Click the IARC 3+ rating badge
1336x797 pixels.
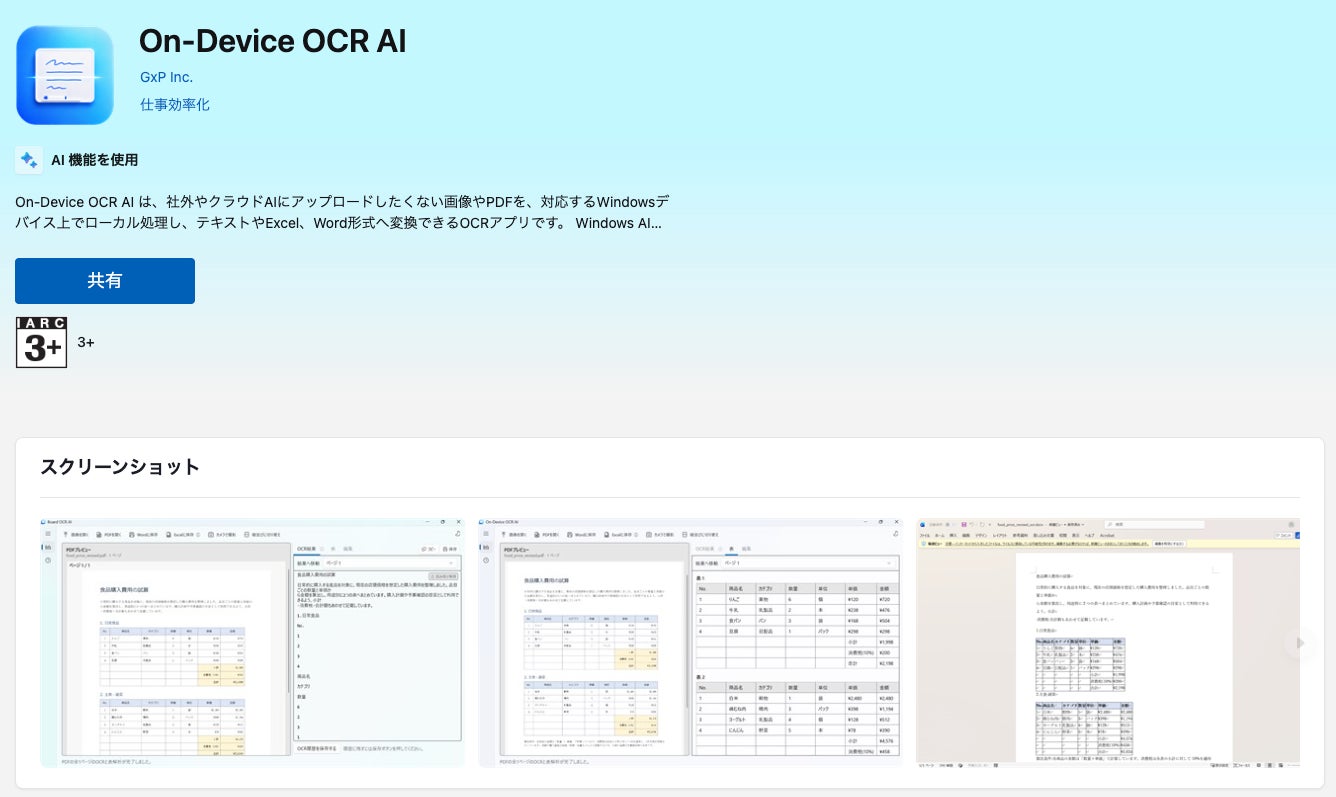tap(42, 343)
